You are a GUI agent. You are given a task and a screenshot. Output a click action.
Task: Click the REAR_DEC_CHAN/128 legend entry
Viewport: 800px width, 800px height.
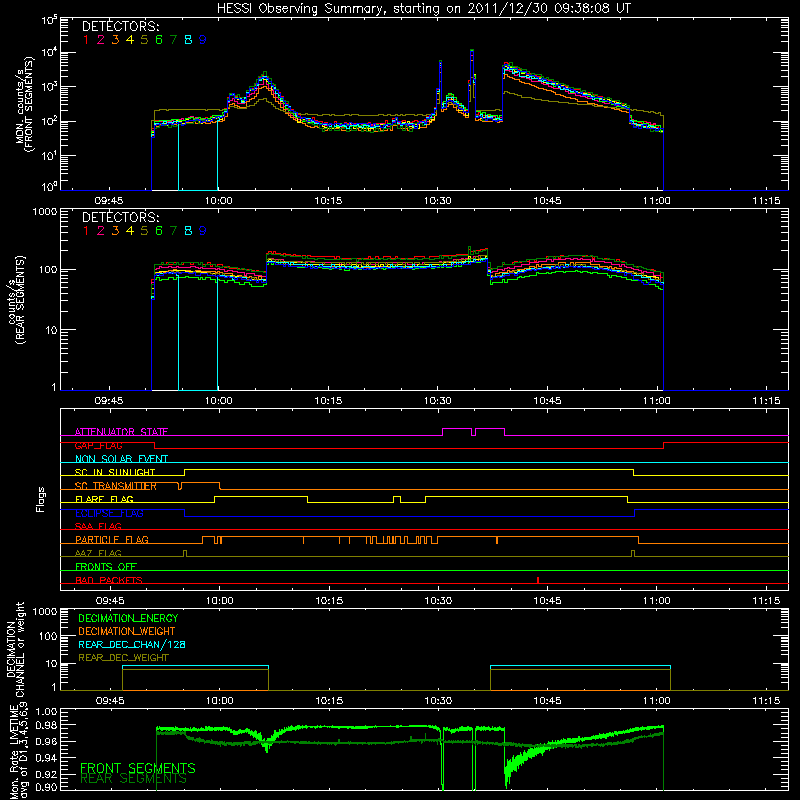(132, 644)
